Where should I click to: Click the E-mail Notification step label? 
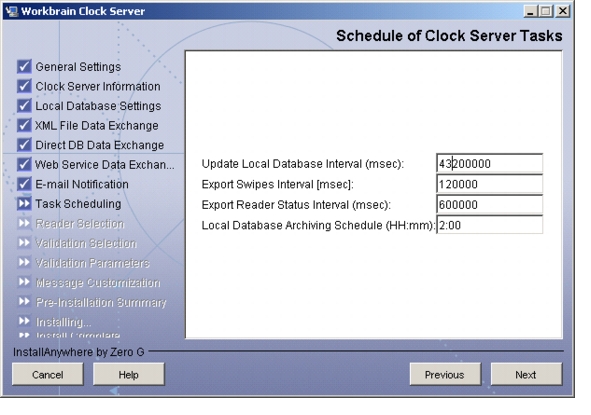tap(82, 185)
